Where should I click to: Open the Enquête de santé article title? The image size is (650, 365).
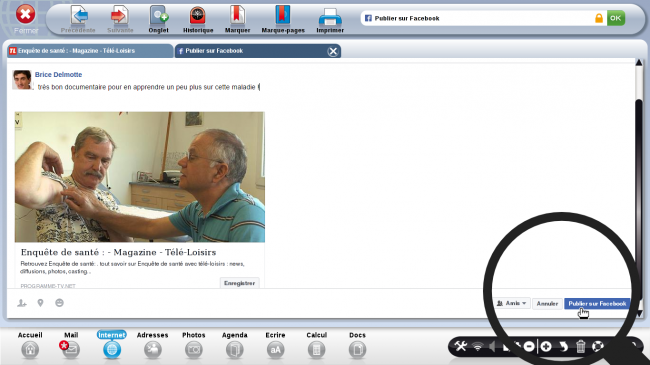coord(119,252)
